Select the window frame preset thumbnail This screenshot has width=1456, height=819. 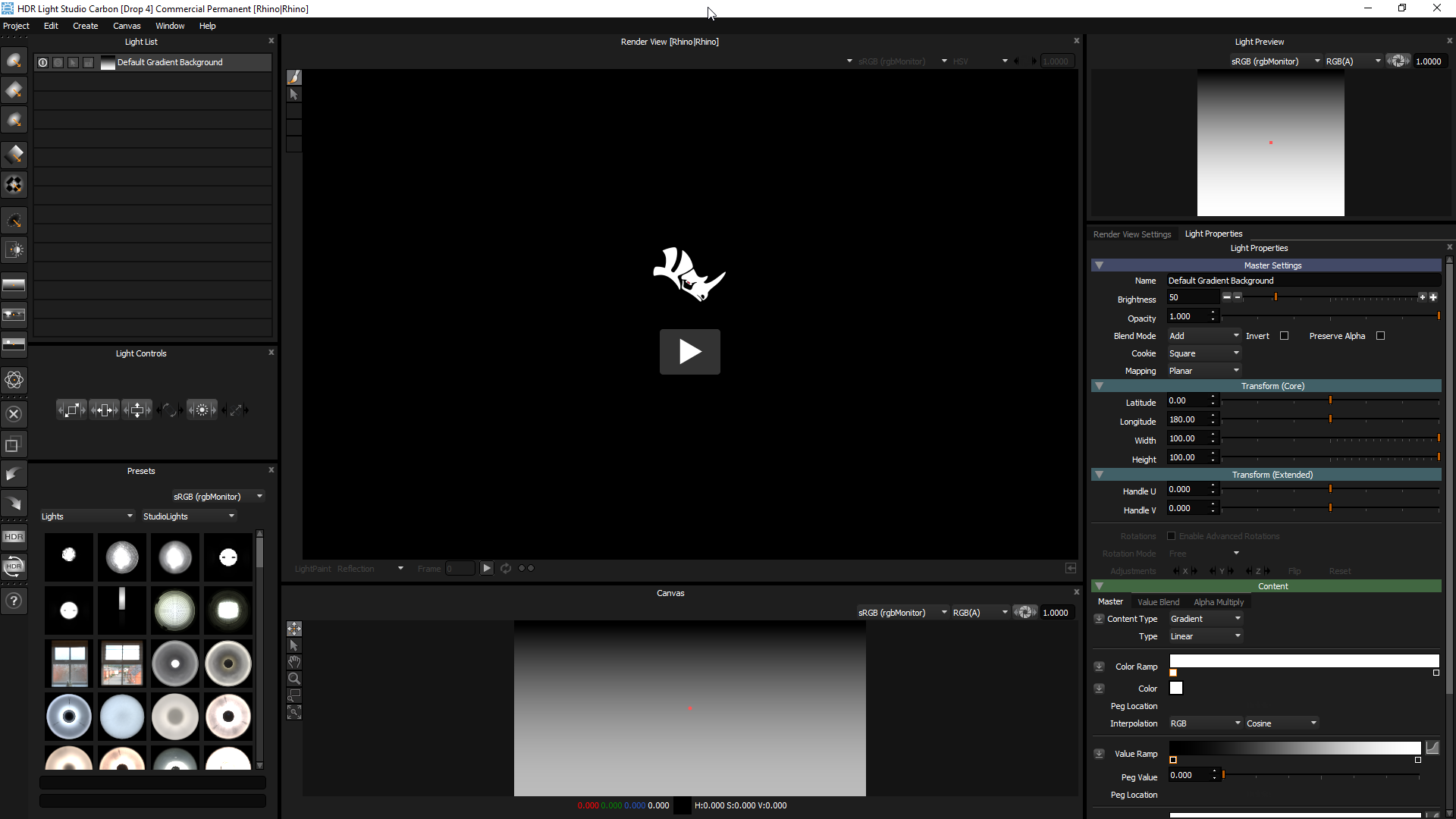69,664
